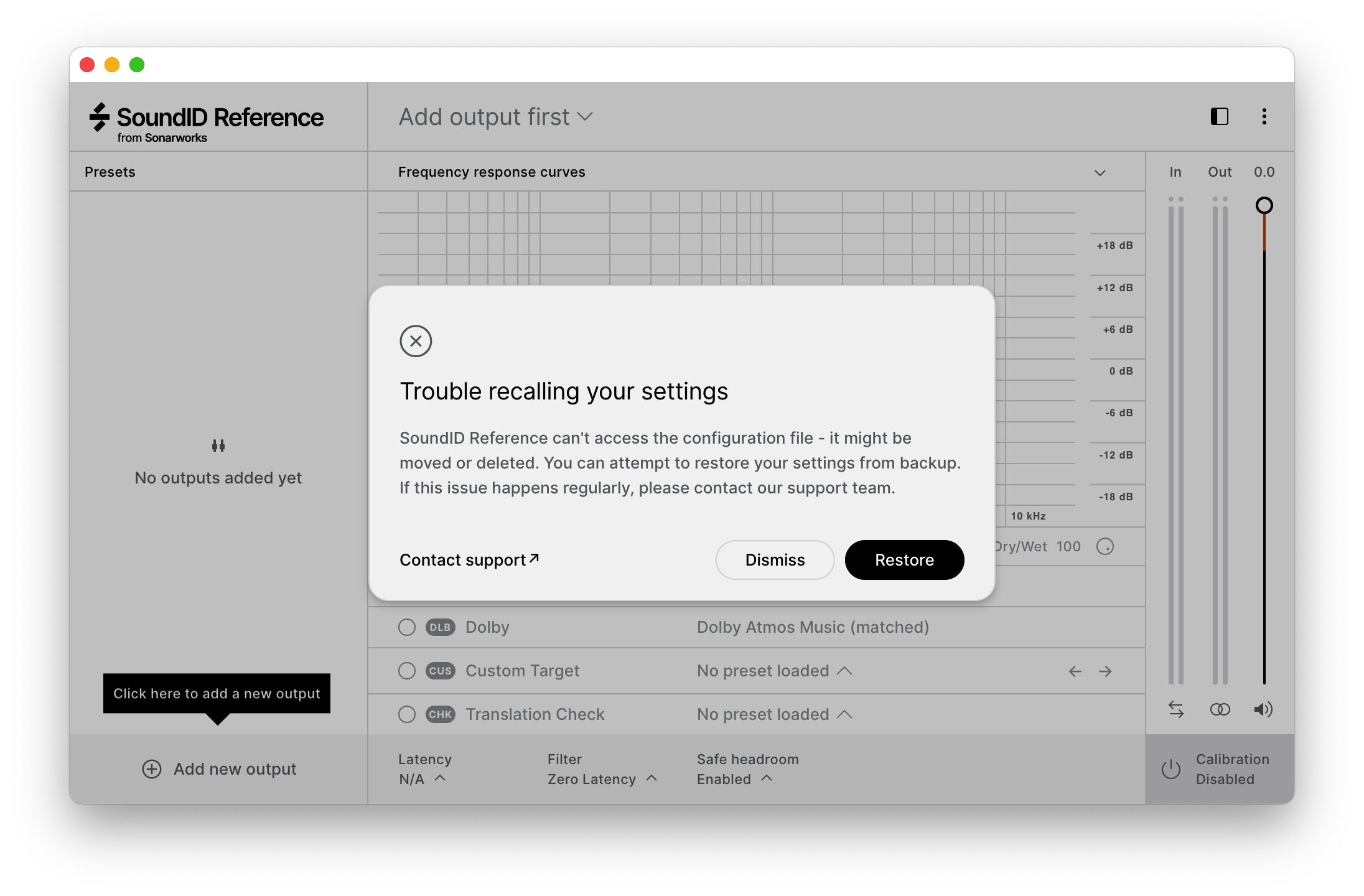The image size is (1364, 896).
Task: Select the Dolby target mode radio button
Action: point(407,627)
